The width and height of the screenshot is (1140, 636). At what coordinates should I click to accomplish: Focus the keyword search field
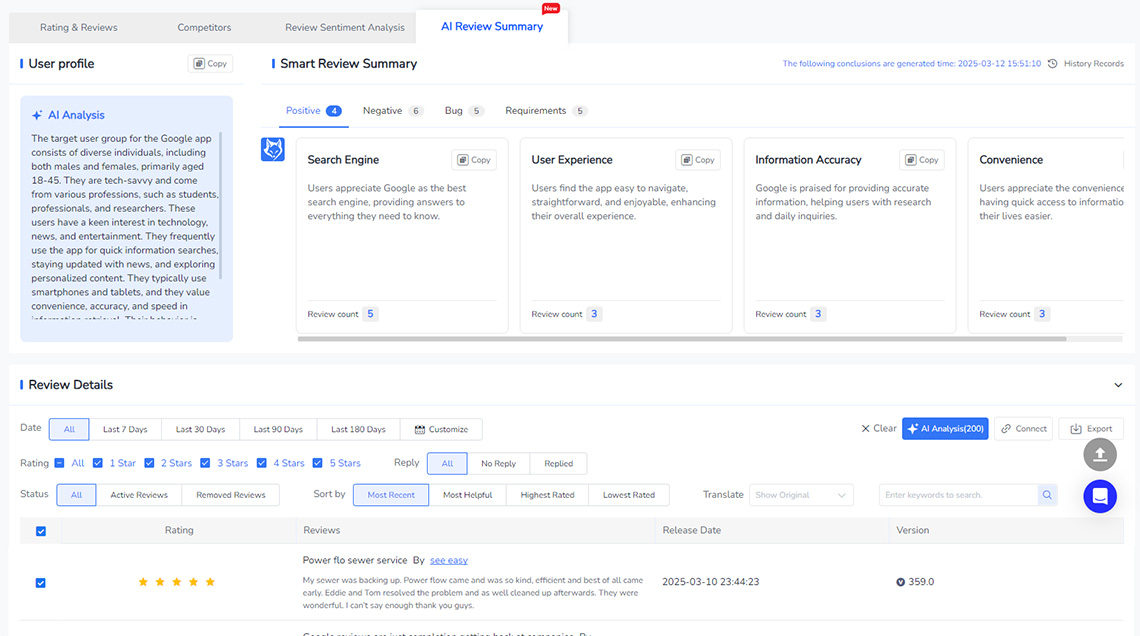[x=958, y=495]
